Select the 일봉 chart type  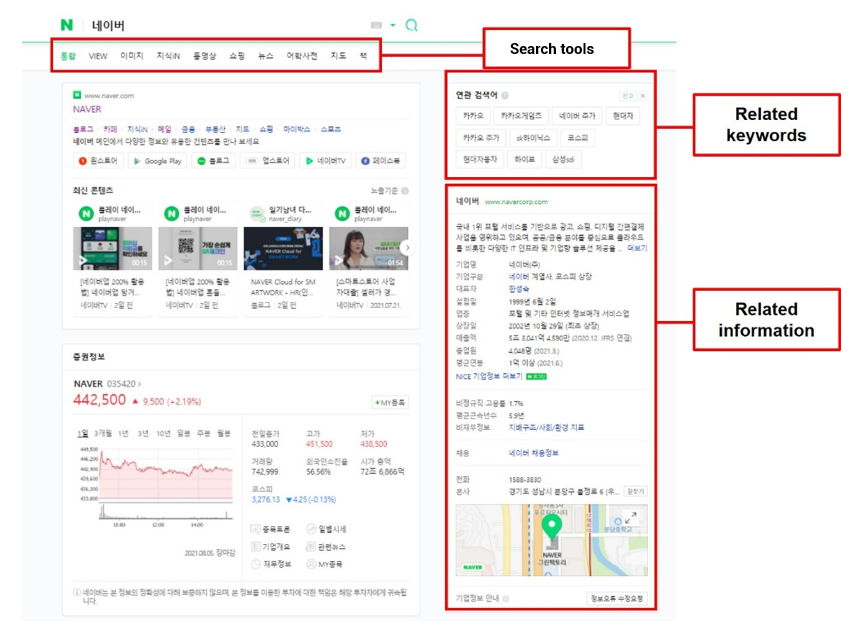tap(183, 434)
